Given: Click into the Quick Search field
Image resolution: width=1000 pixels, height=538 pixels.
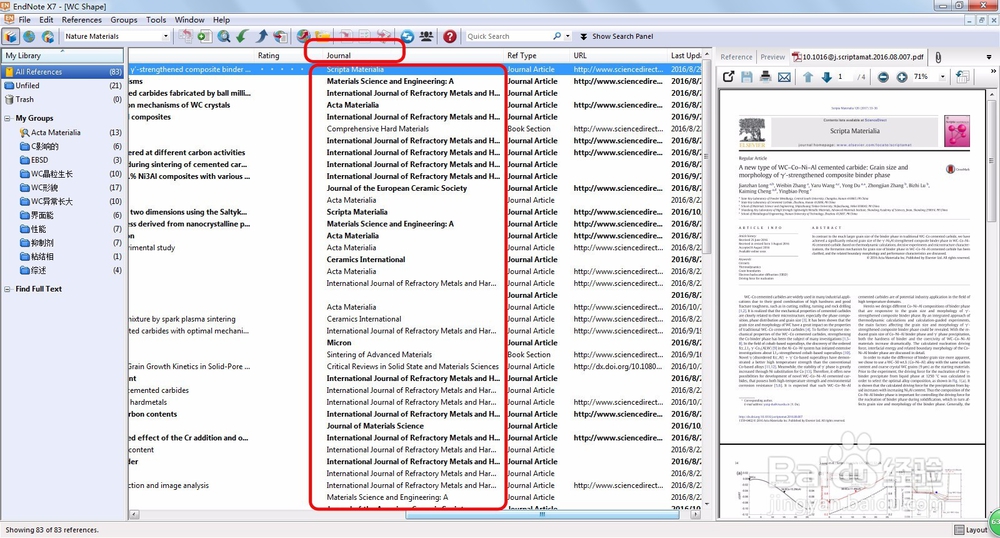Looking at the screenshot, I should tap(509, 36).
